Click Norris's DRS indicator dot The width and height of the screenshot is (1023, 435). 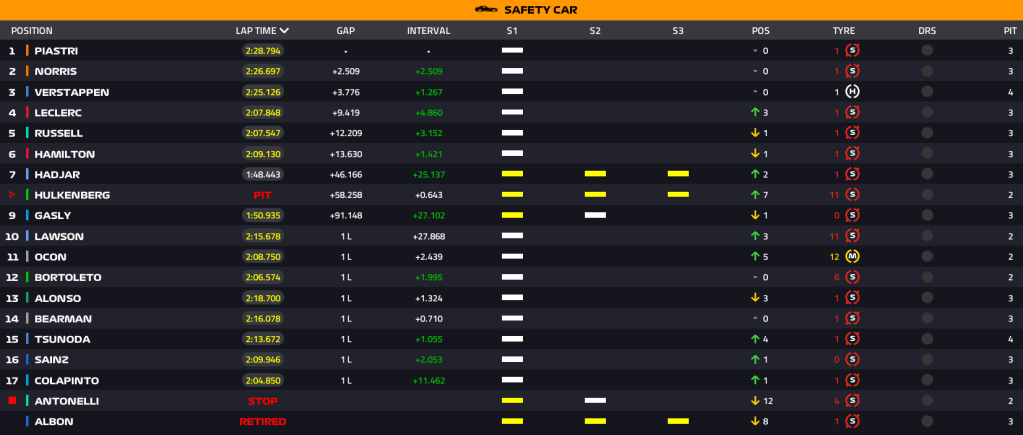(927, 71)
